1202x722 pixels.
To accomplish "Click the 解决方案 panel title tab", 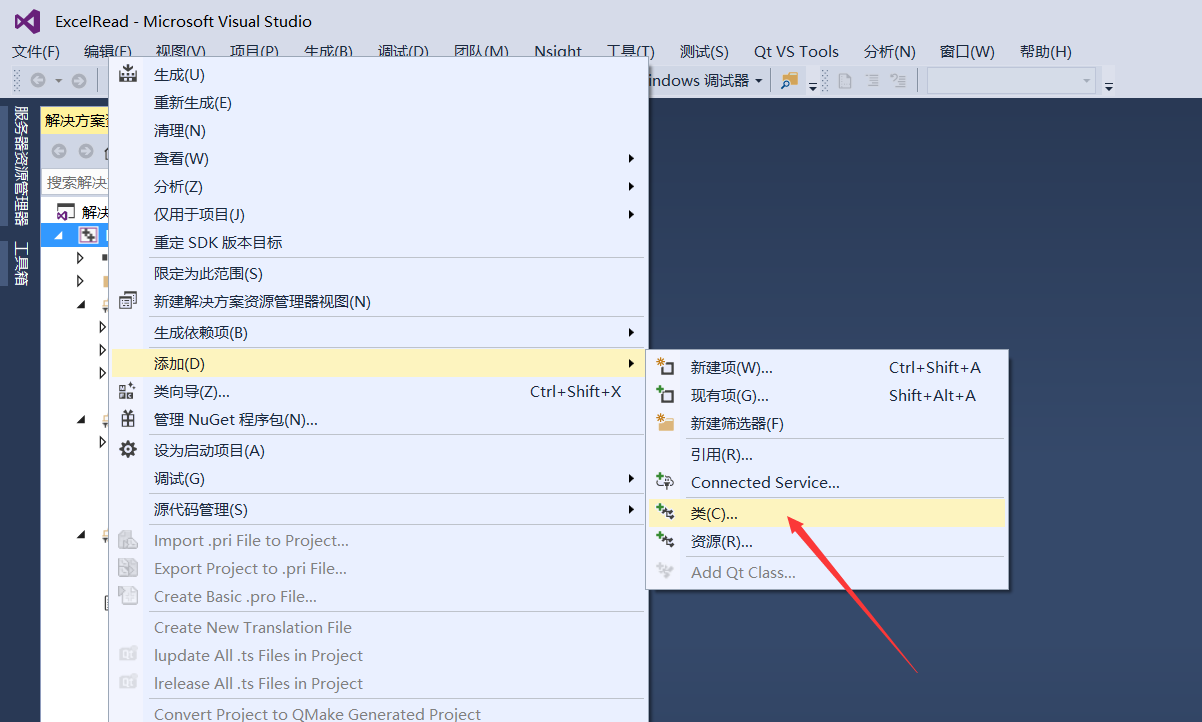I will pos(75,121).
